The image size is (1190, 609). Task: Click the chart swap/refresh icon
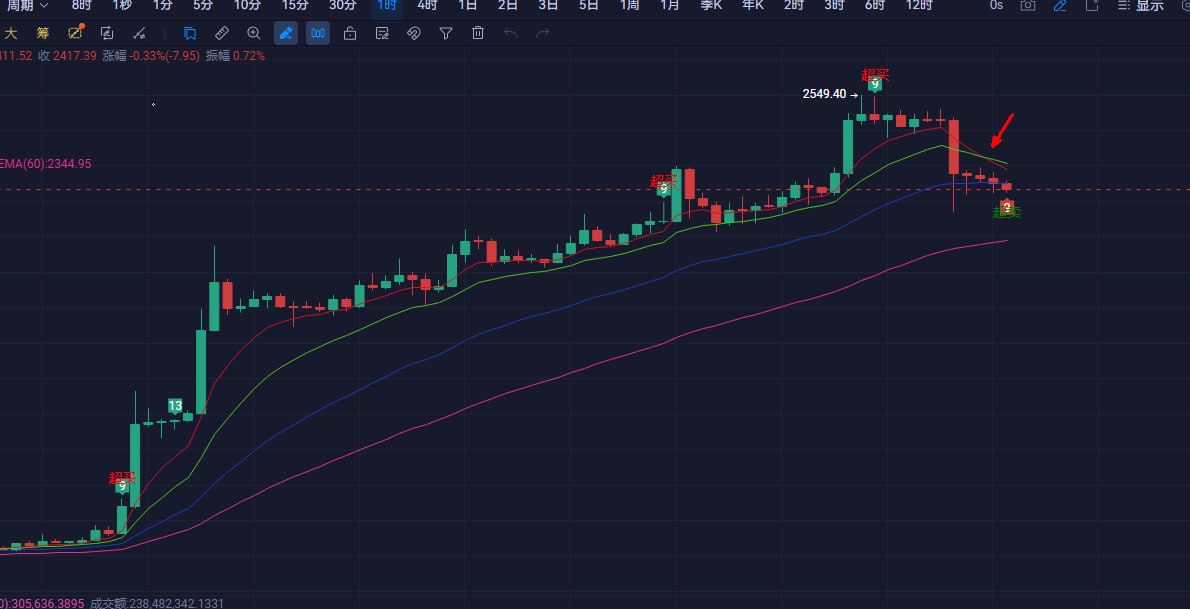(x=107, y=33)
